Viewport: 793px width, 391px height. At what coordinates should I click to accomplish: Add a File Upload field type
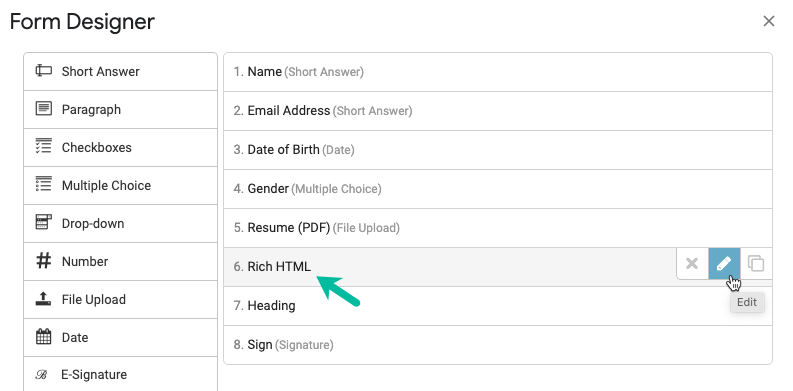point(120,299)
